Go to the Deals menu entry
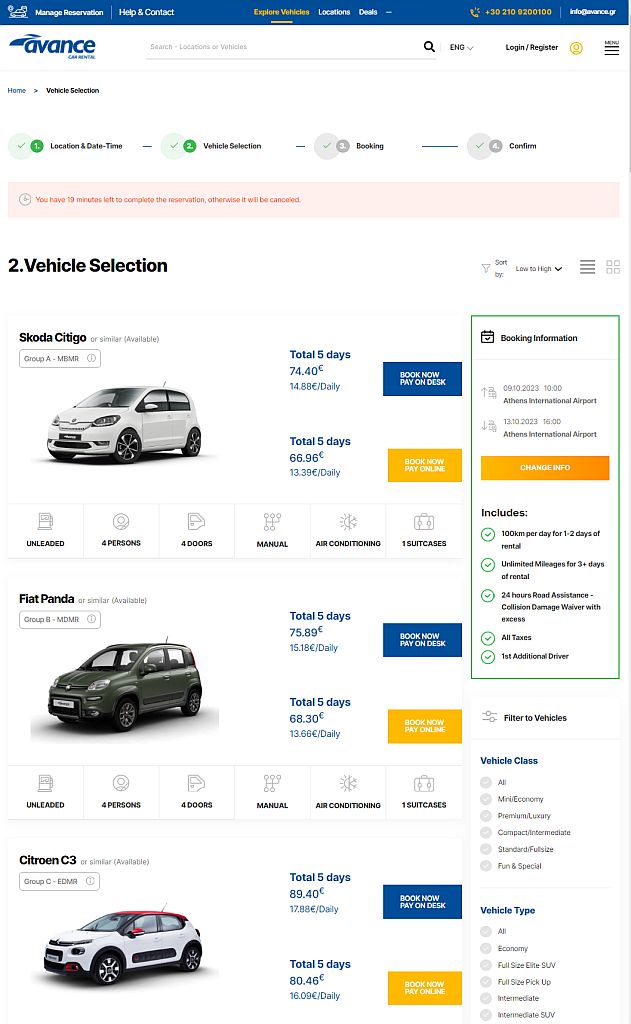The width and height of the screenshot is (631, 1024). click(x=368, y=11)
